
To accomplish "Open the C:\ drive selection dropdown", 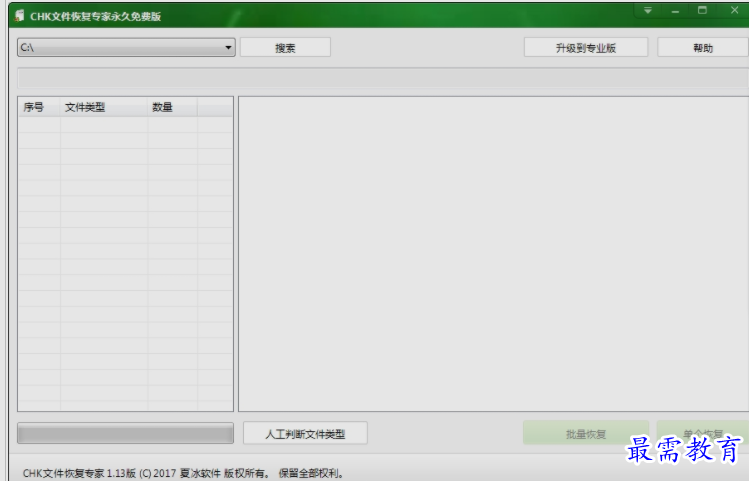I will 126,47.
